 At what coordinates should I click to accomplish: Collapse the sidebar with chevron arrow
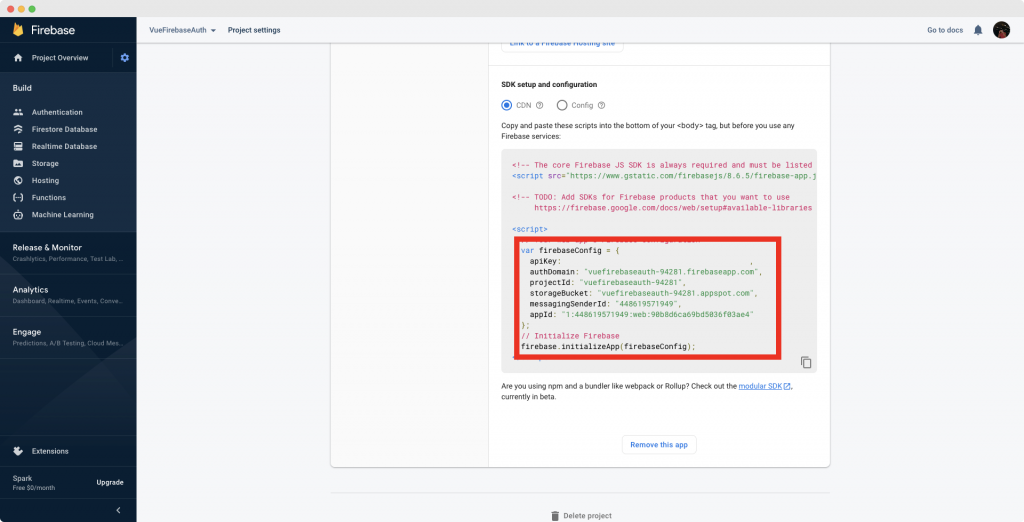(x=118, y=510)
